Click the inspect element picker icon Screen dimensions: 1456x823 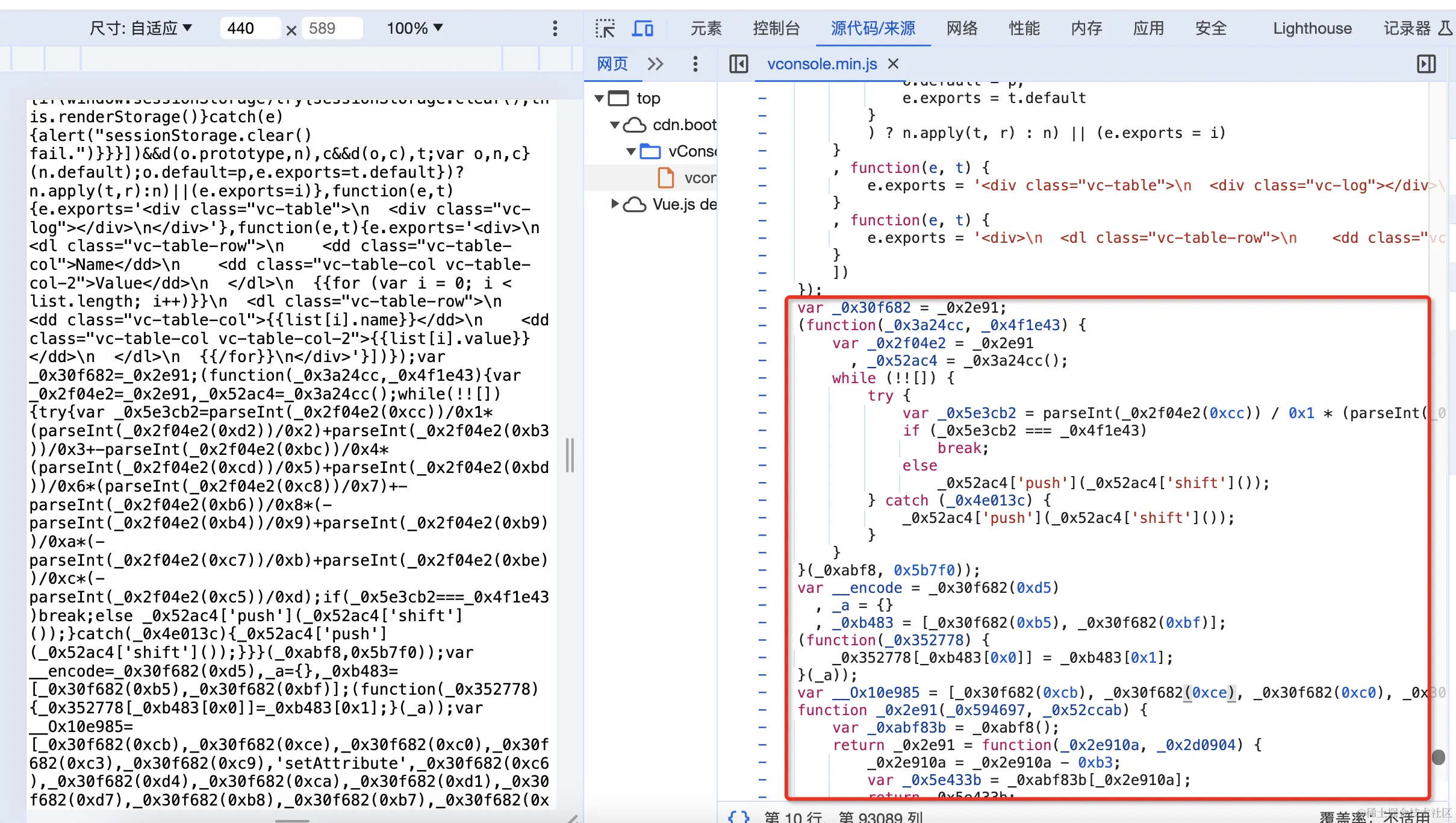605,28
